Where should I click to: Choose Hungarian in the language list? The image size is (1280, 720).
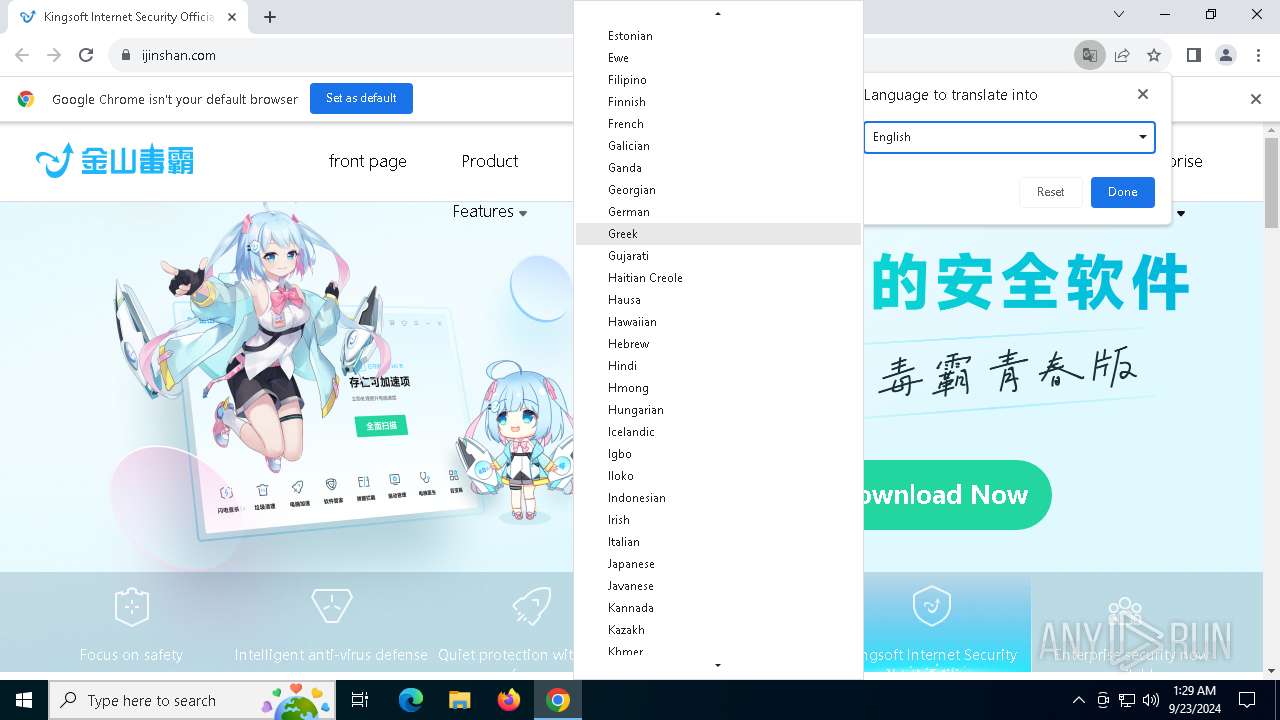718,410
